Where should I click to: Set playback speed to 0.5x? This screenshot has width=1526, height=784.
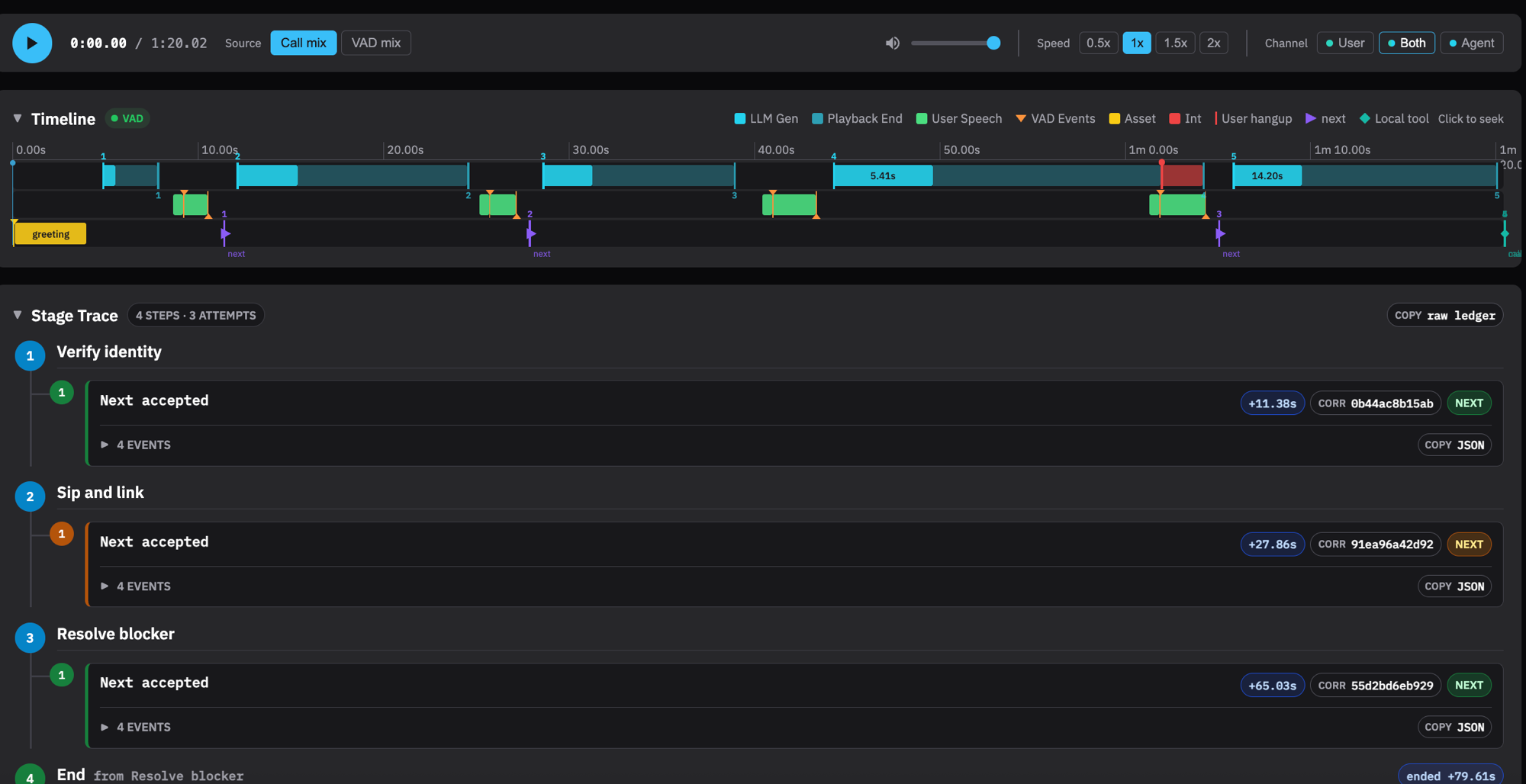click(1099, 43)
